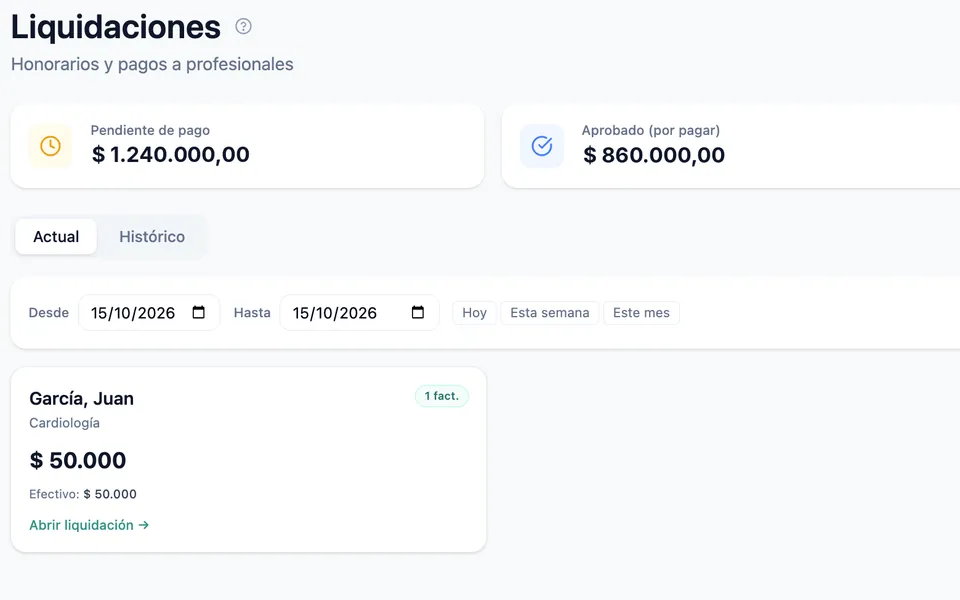The image size is (960, 600).
Task: Click the Desde date input field
Action: [x=149, y=313]
